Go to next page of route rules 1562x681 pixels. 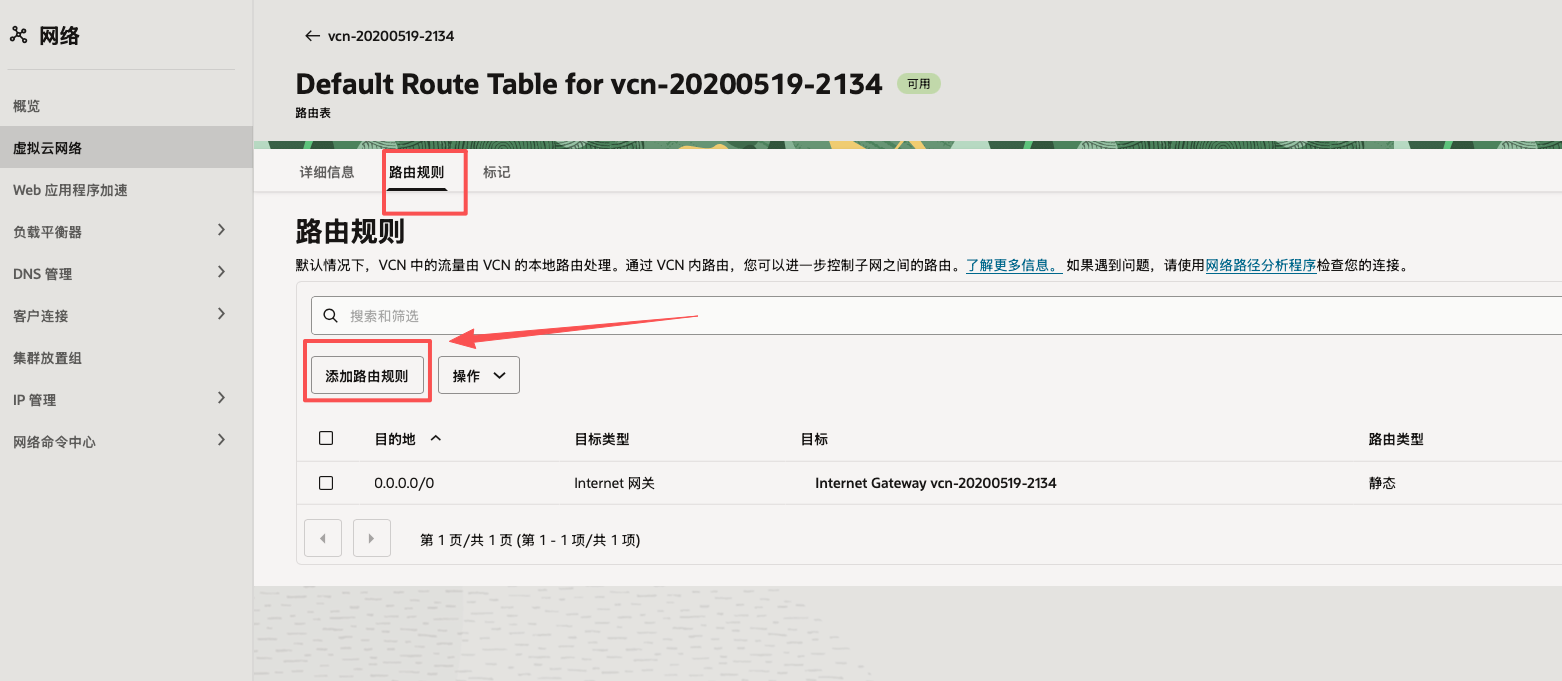(372, 539)
